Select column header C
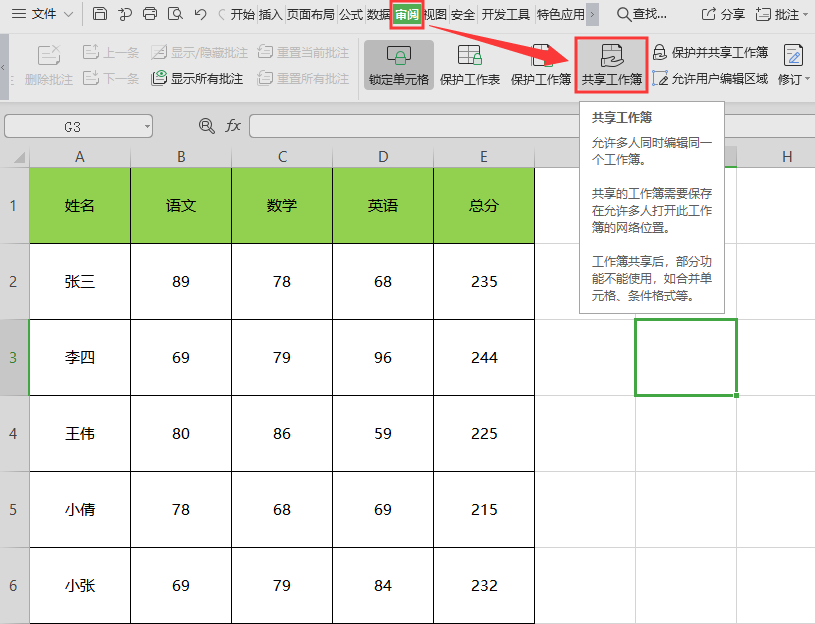The height and width of the screenshot is (624, 815). point(282,156)
